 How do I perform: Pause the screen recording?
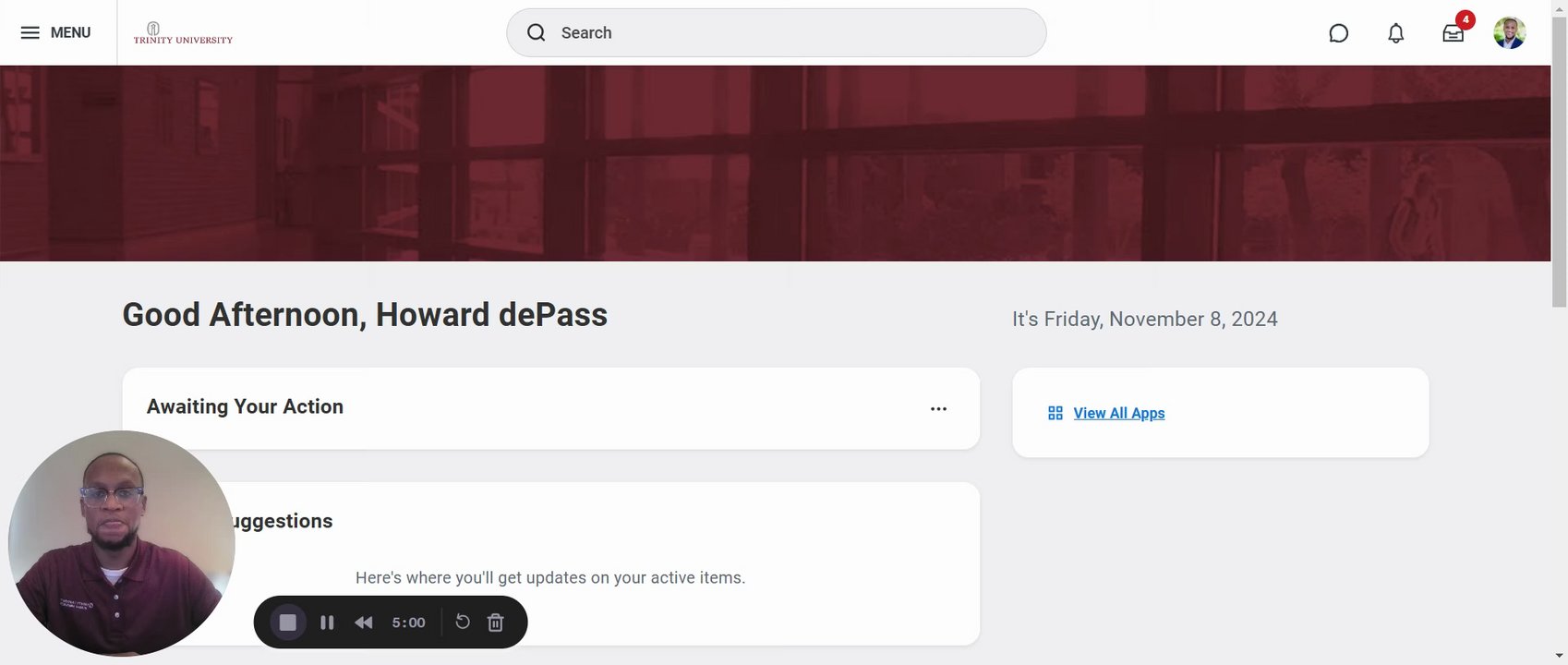click(327, 623)
